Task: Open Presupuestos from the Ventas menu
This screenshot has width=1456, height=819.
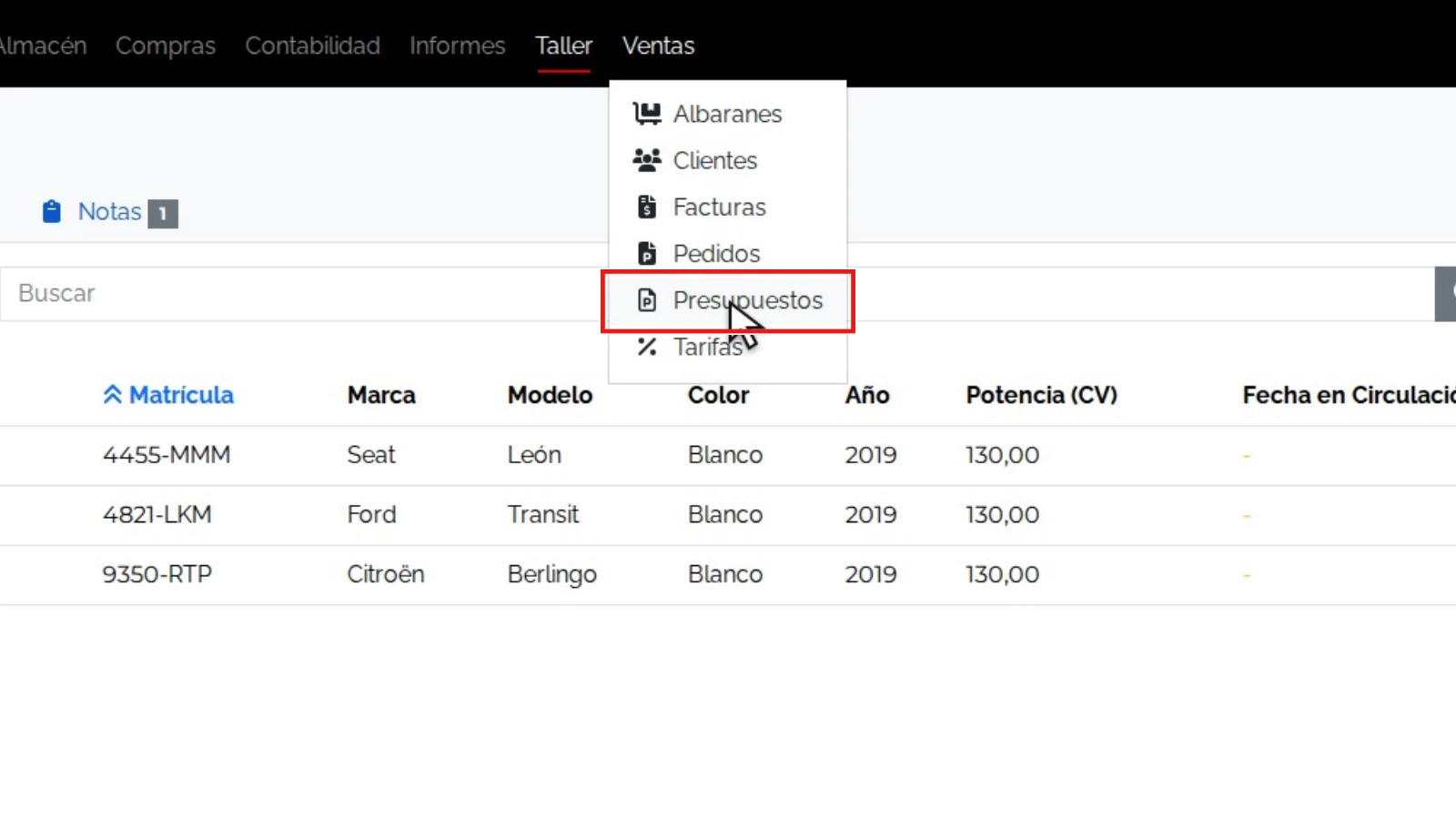Action: tap(728, 300)
